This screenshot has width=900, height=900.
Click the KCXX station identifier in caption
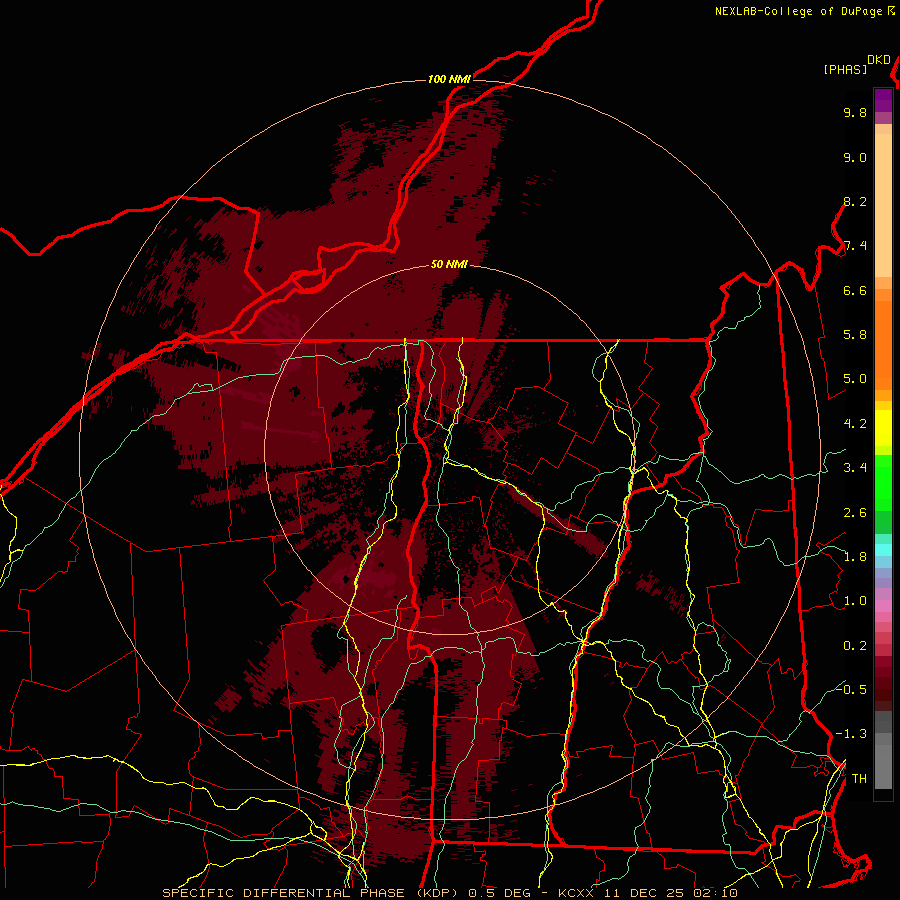point(575,893)
